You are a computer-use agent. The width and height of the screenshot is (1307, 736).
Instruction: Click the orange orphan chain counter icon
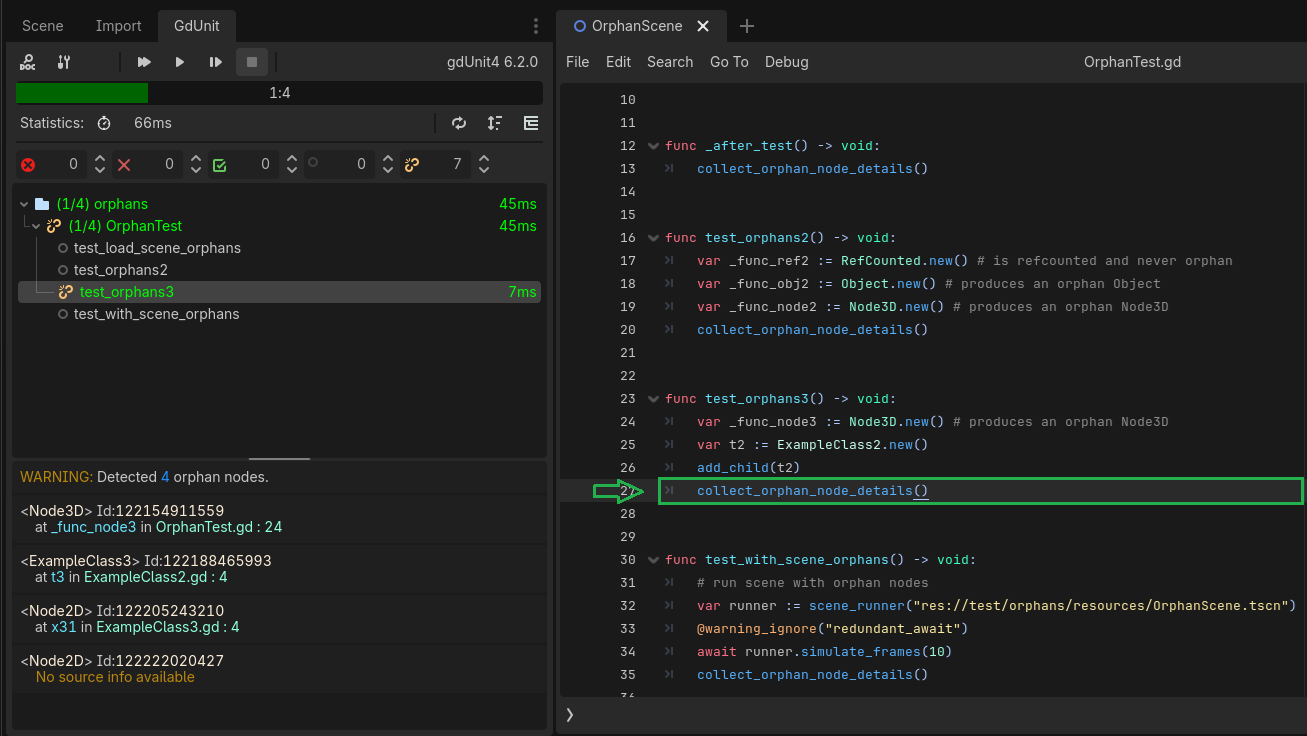click(411, 164)
